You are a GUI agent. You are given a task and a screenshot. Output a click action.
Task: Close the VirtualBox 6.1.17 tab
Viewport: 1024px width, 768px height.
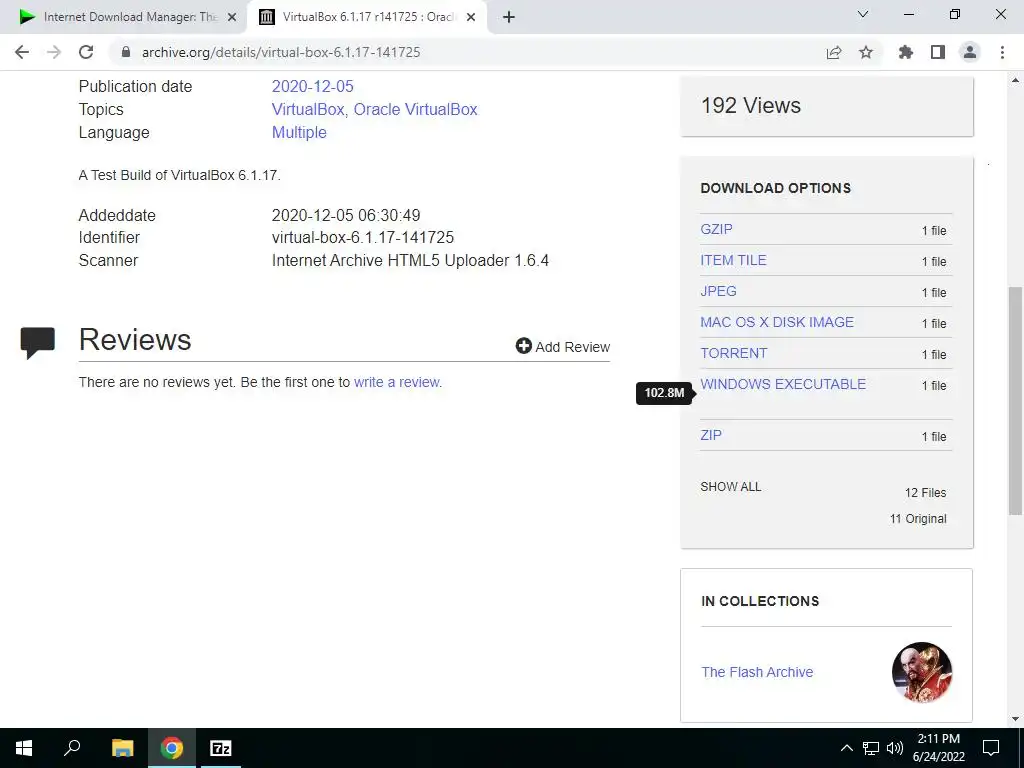[x=471, y=17]
